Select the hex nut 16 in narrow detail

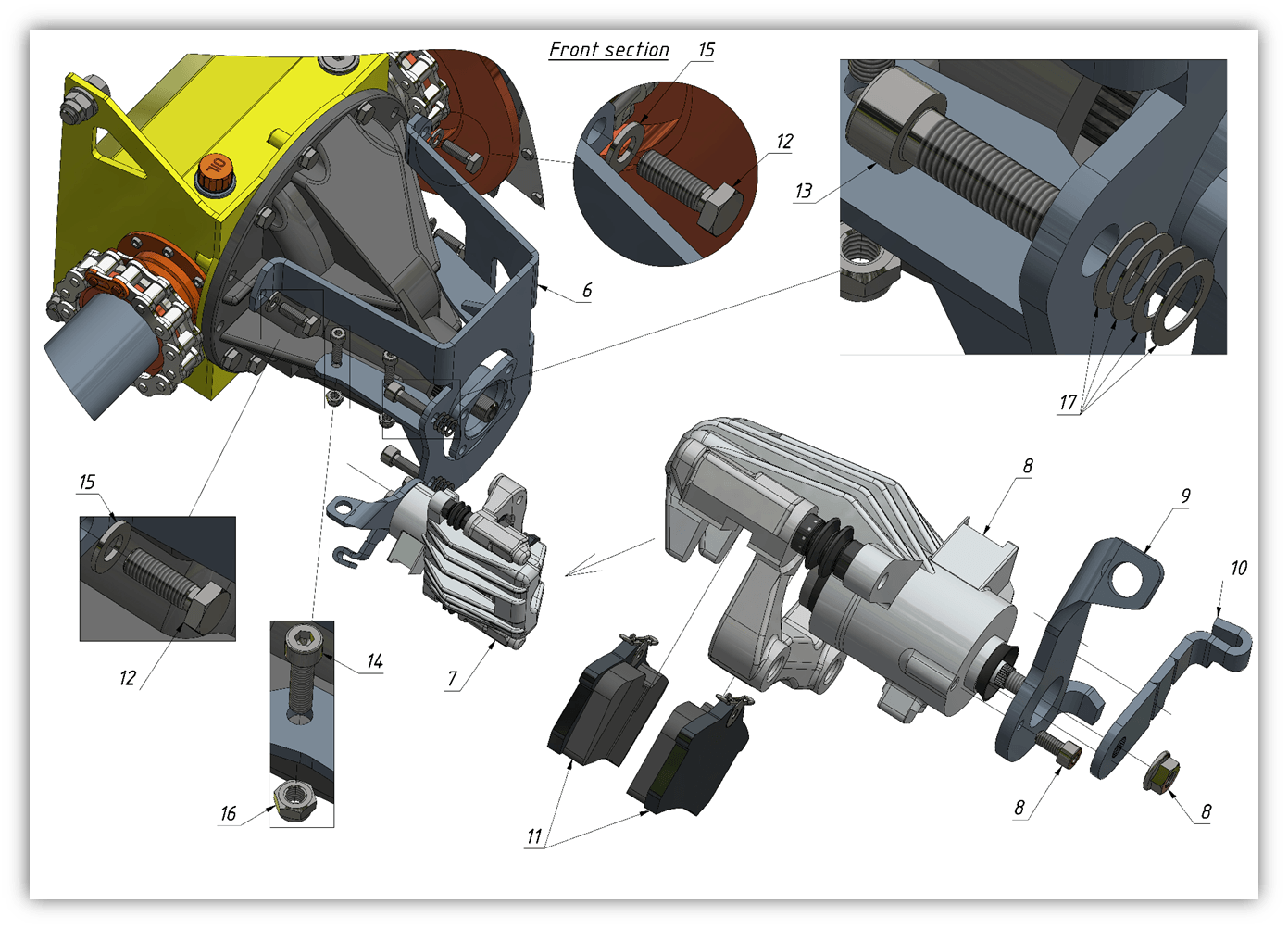coord(295,800)
